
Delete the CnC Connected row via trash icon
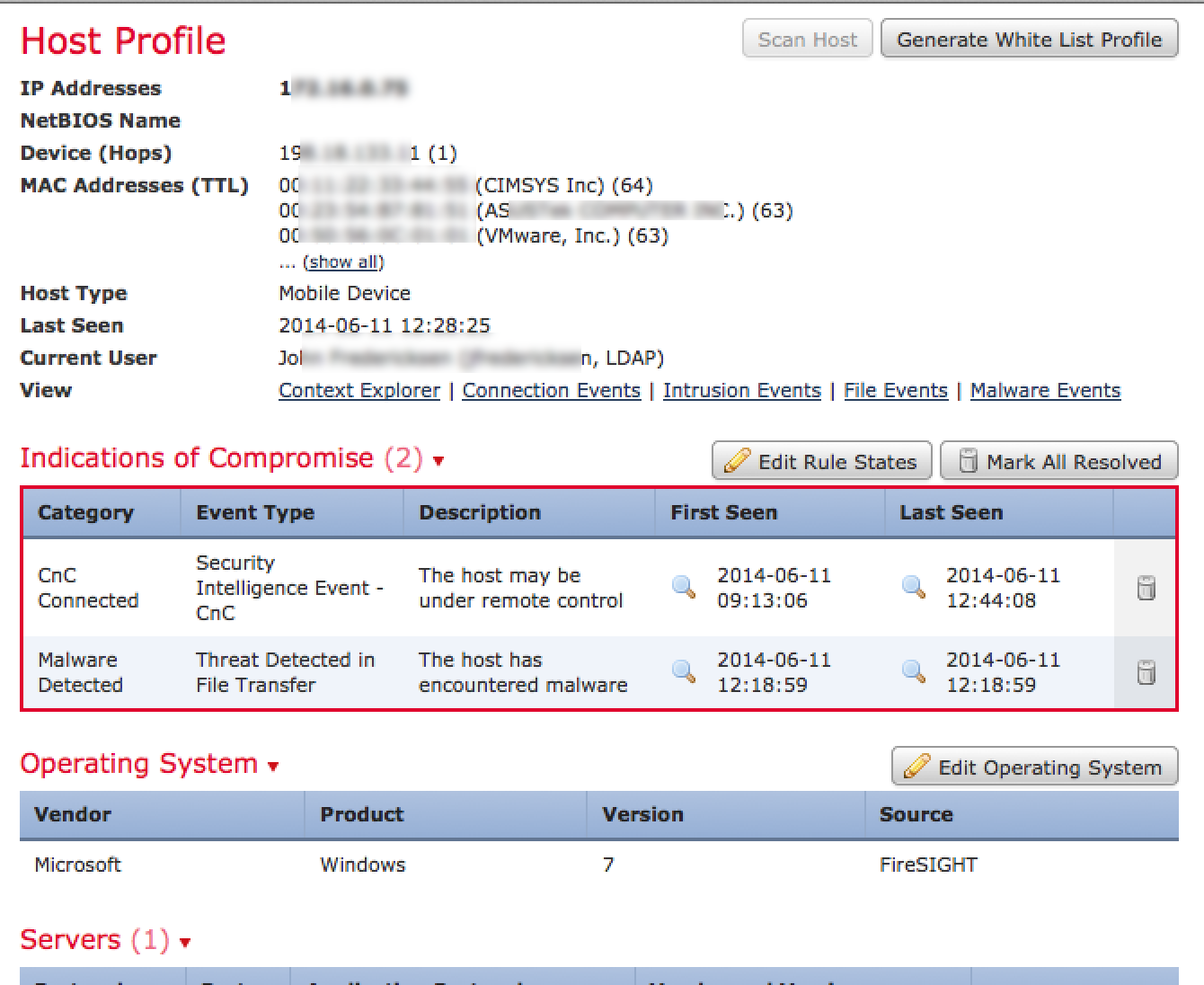1146,588
